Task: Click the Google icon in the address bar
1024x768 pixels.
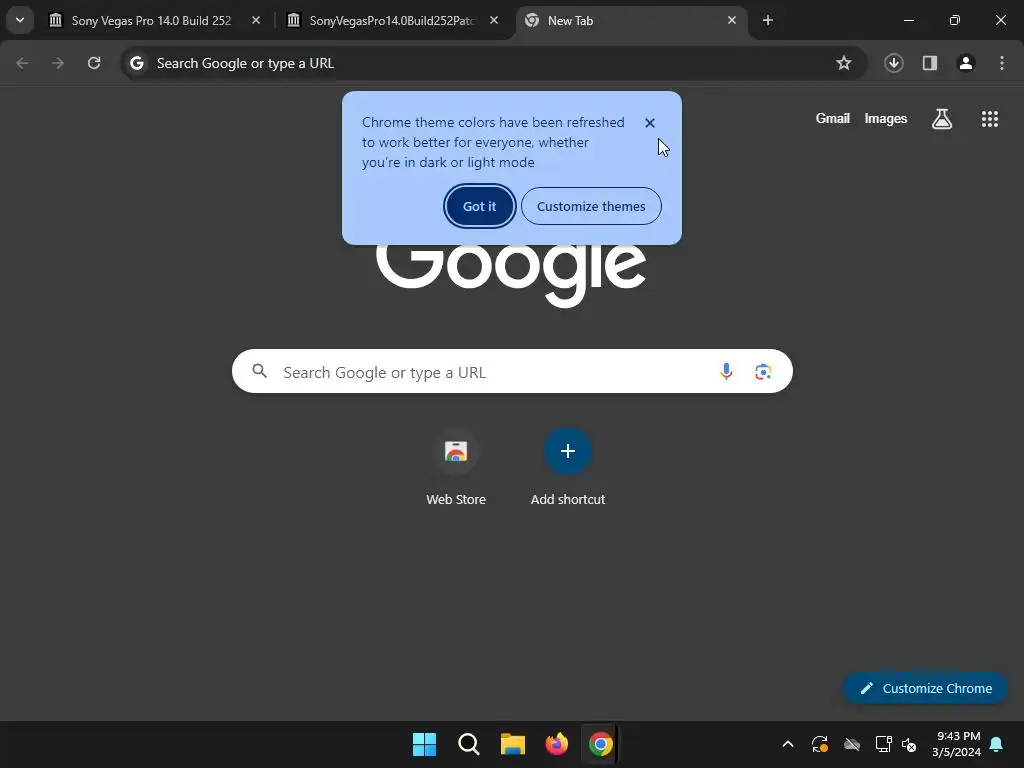Action: pos(136,63)
